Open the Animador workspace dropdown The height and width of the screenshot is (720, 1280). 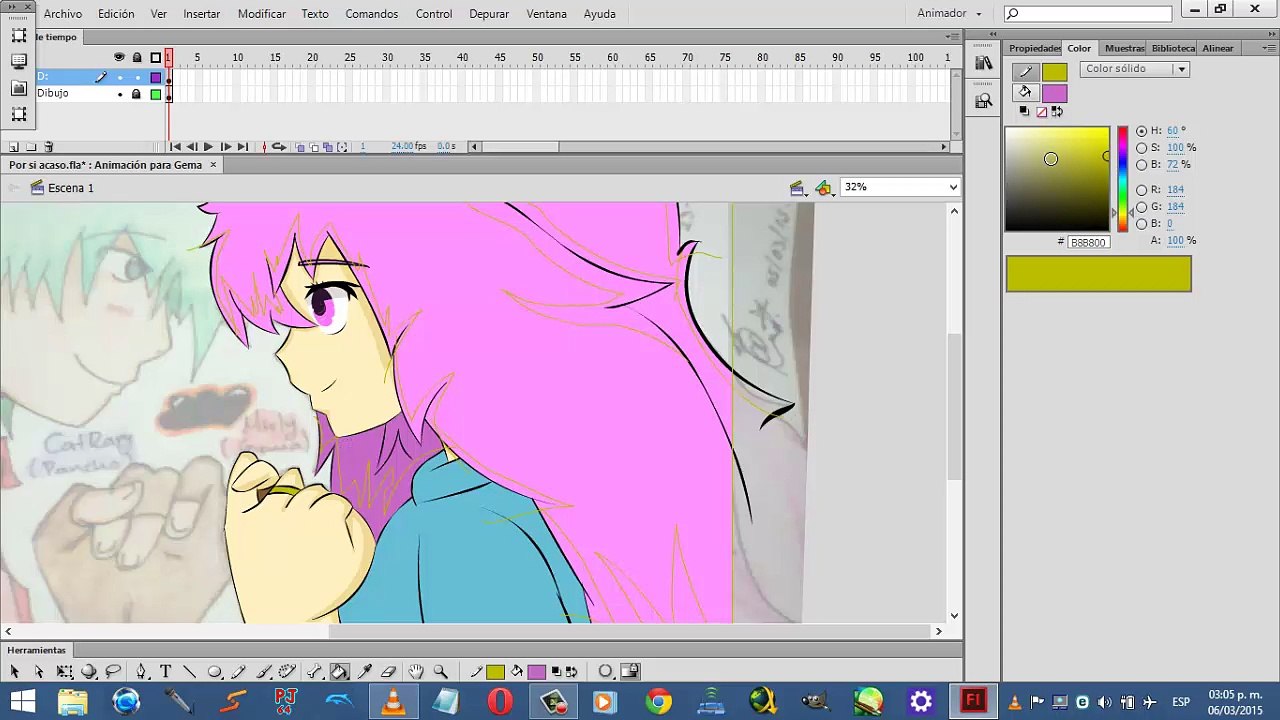(x=949, y=14)
